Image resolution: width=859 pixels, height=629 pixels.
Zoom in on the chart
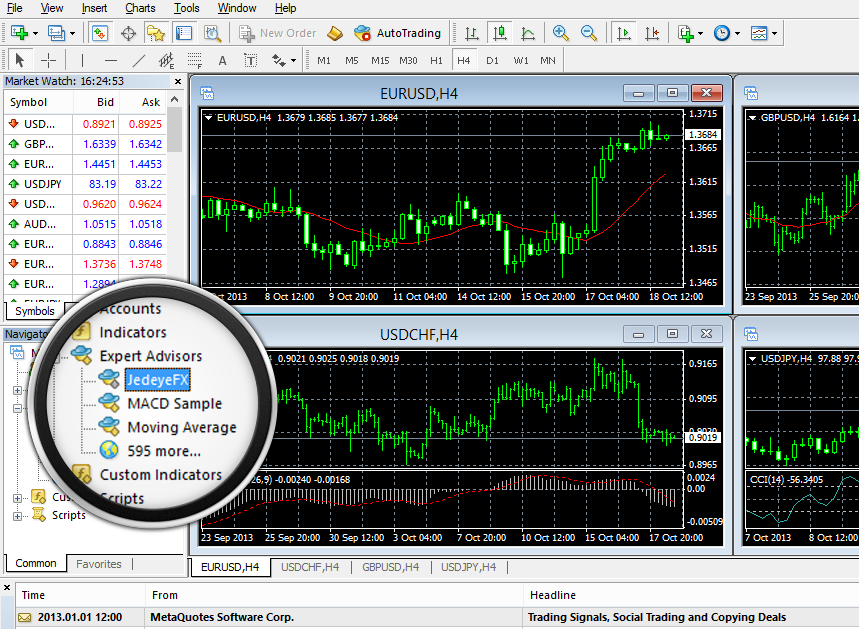561,32
